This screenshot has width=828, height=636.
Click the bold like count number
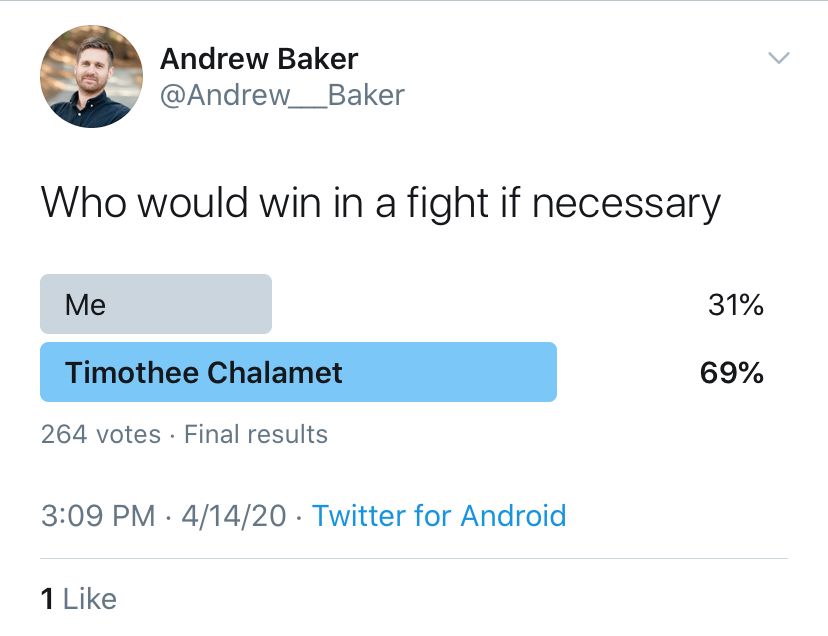47,599
